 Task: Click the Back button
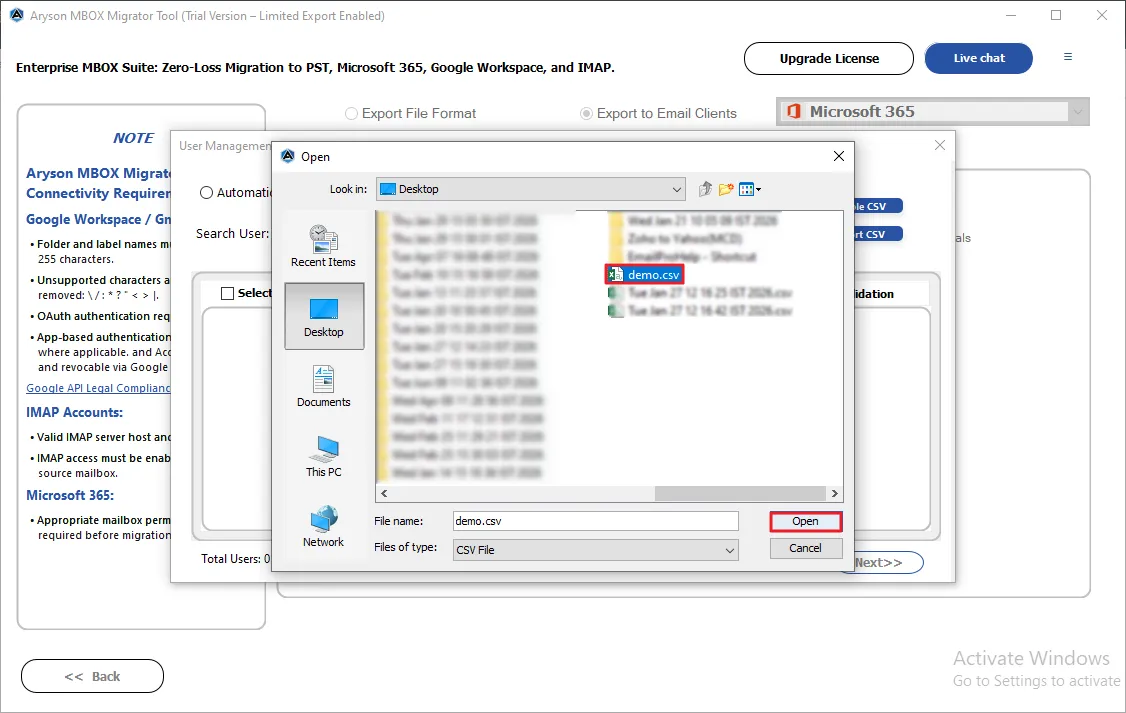[93, 676]
